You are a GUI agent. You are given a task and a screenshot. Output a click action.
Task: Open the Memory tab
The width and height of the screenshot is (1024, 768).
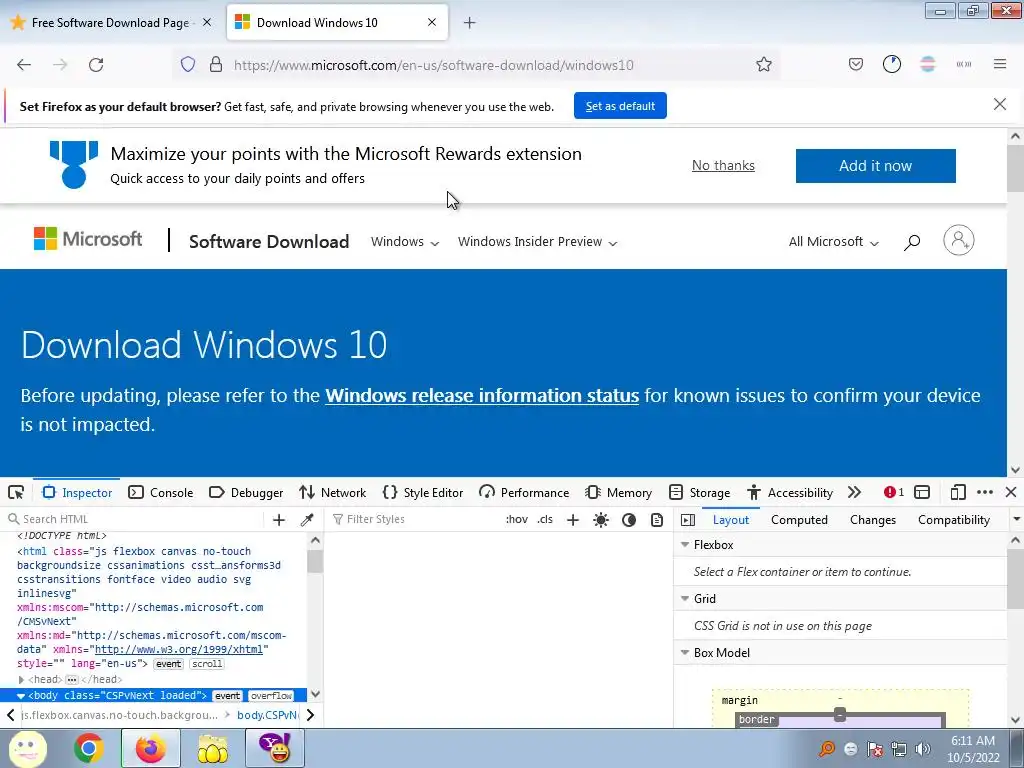coord(618,492)
